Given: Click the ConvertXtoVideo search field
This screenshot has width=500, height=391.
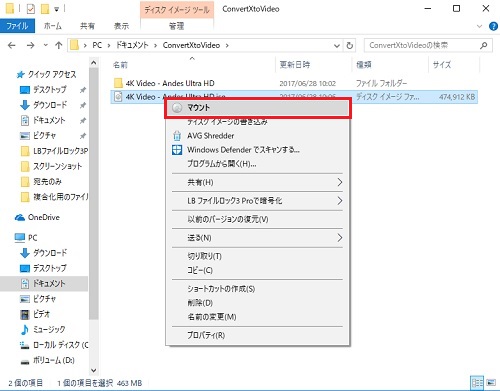Looking at the screenshot, I should tap(428, 45).
